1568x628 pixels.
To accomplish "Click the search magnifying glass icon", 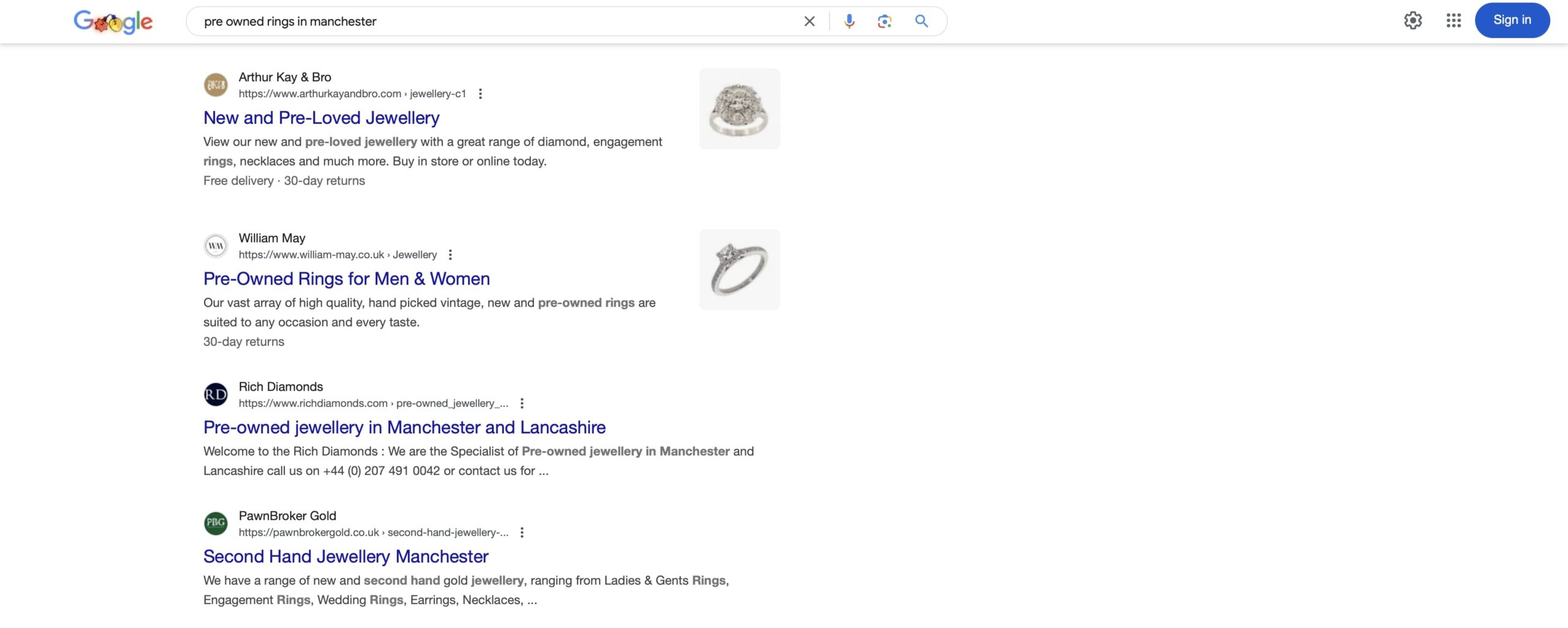I will pos(921,21).
